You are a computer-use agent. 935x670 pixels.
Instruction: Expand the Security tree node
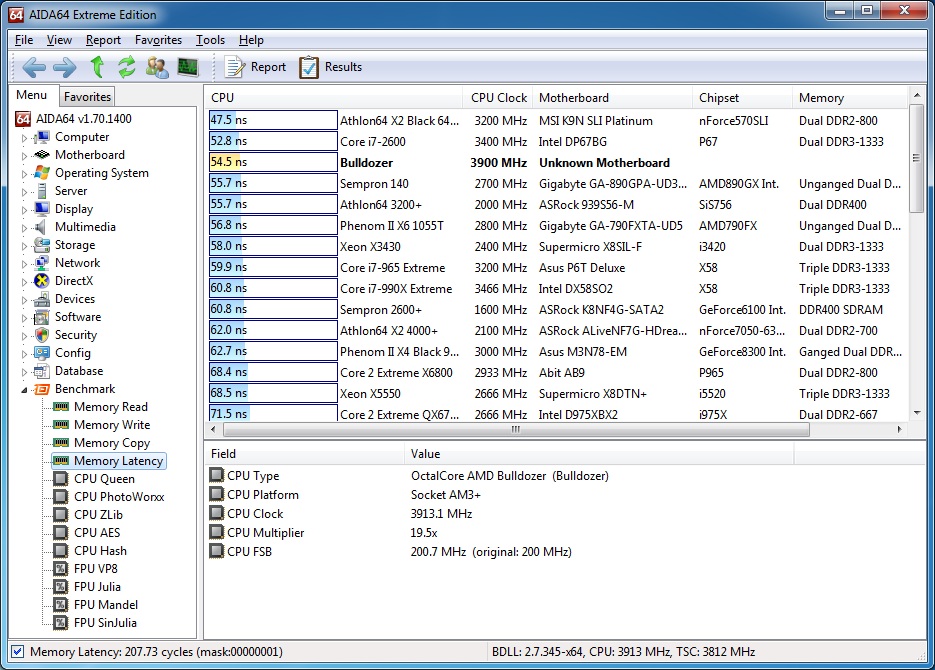[24, 336]
